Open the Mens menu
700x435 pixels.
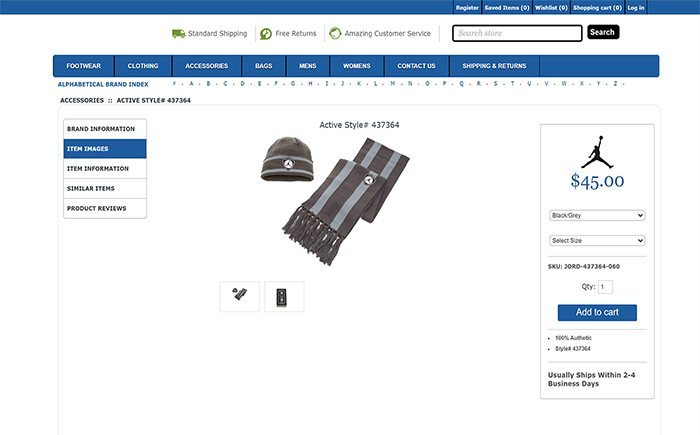pos(308,66)
